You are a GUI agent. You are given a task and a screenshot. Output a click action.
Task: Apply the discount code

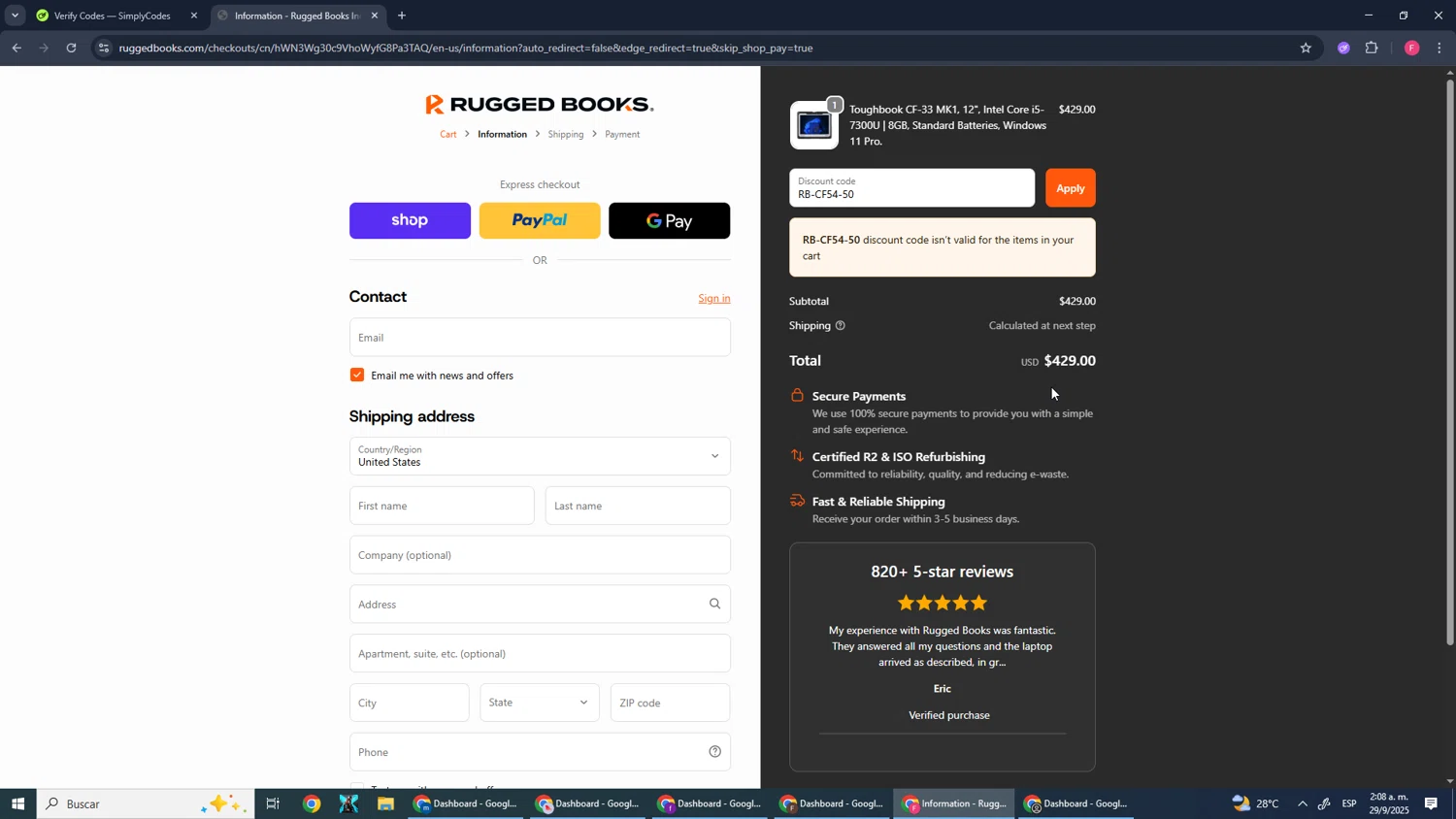point(1071,188)
